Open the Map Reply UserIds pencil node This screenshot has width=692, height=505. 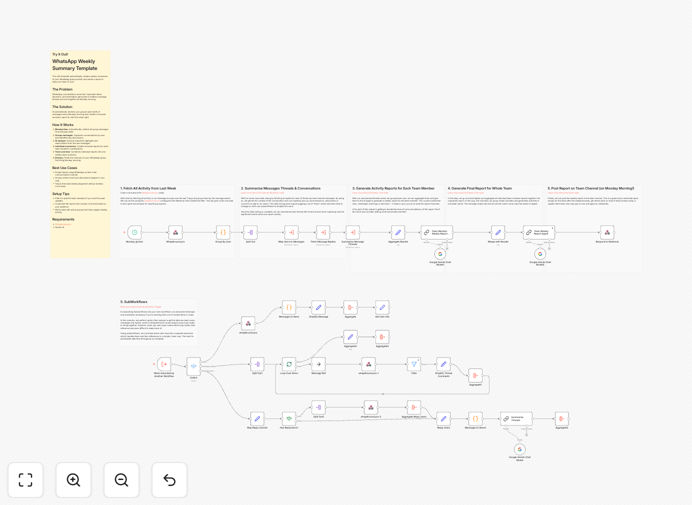click(x=257, y=418)
